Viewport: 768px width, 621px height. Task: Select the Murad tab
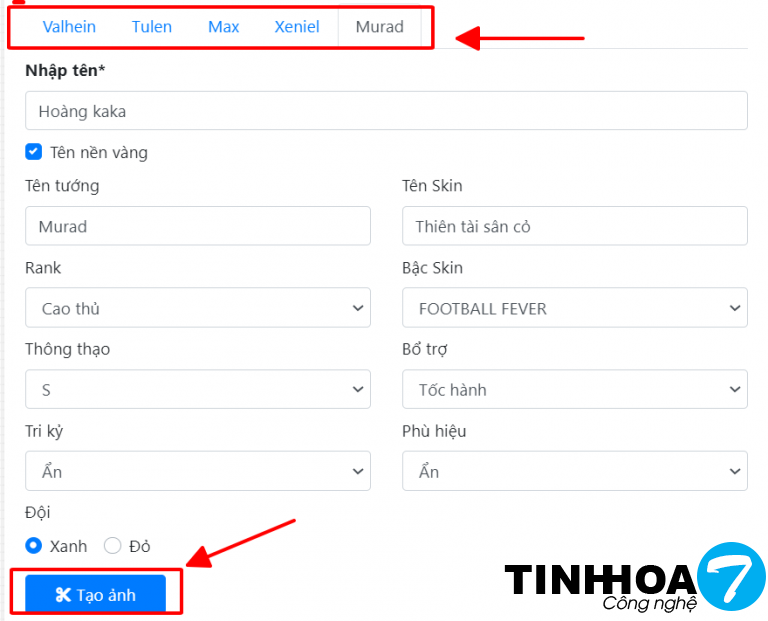(380, 27)
